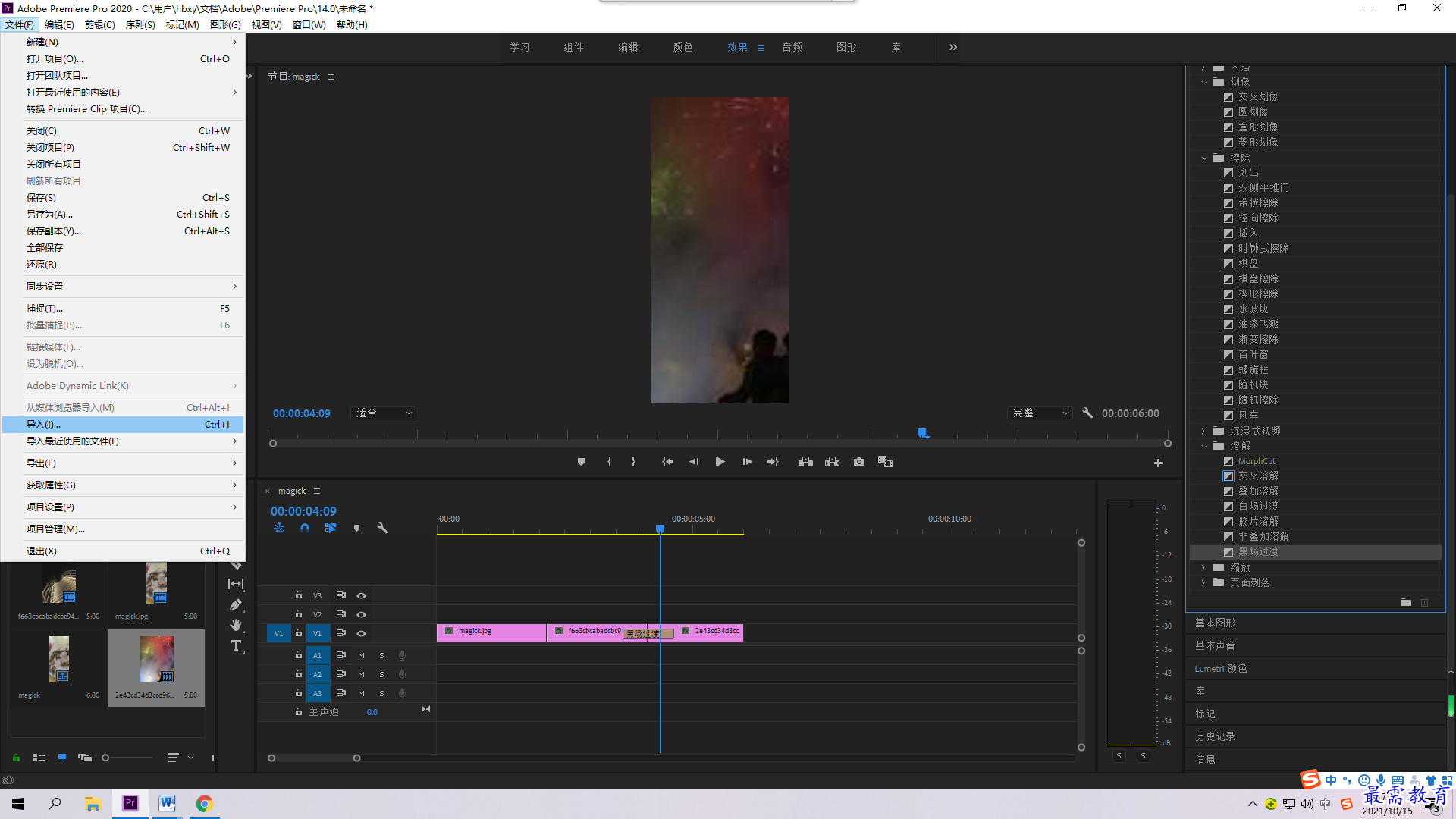Open Word from Windows taskbar

(167, 803)
